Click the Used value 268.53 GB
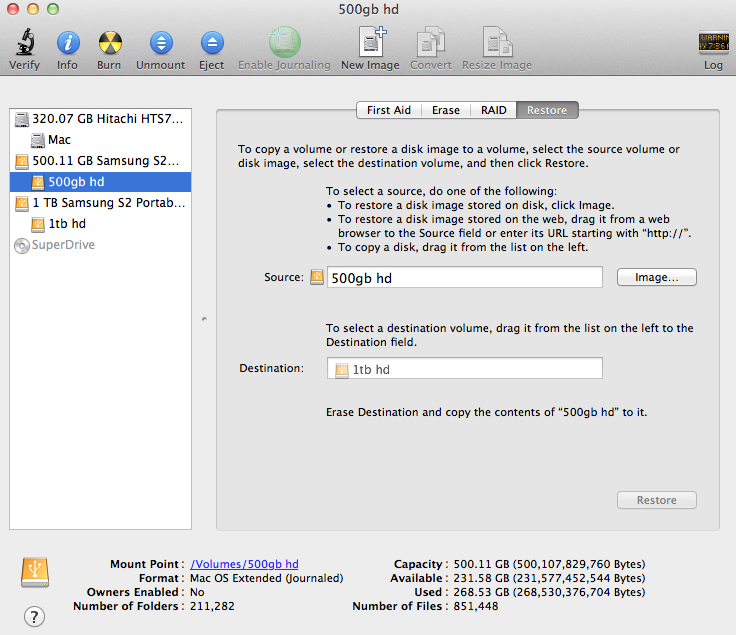 (x=549, y=592)
